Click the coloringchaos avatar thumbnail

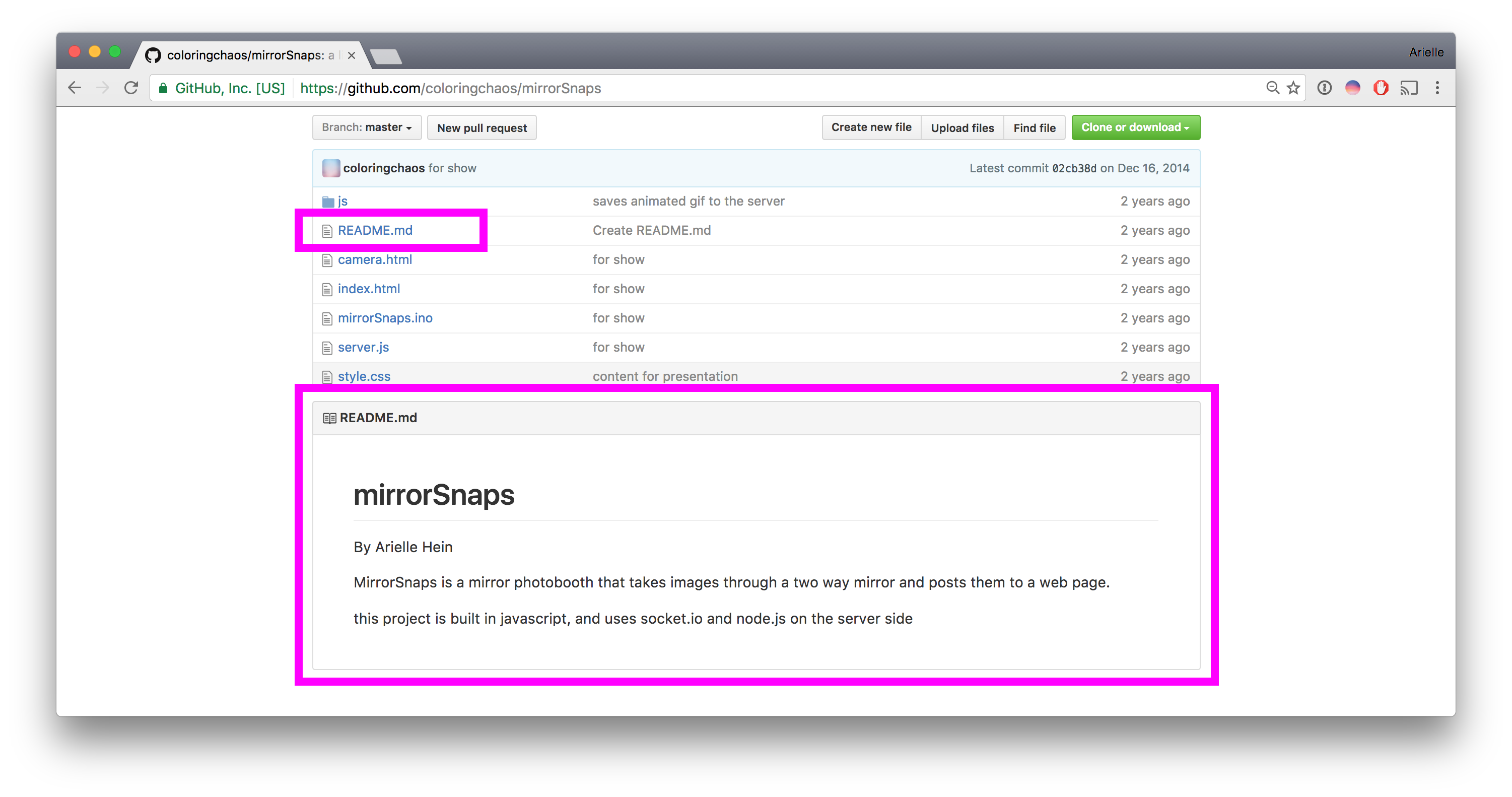pyautogui.click(x=331, y=168)
